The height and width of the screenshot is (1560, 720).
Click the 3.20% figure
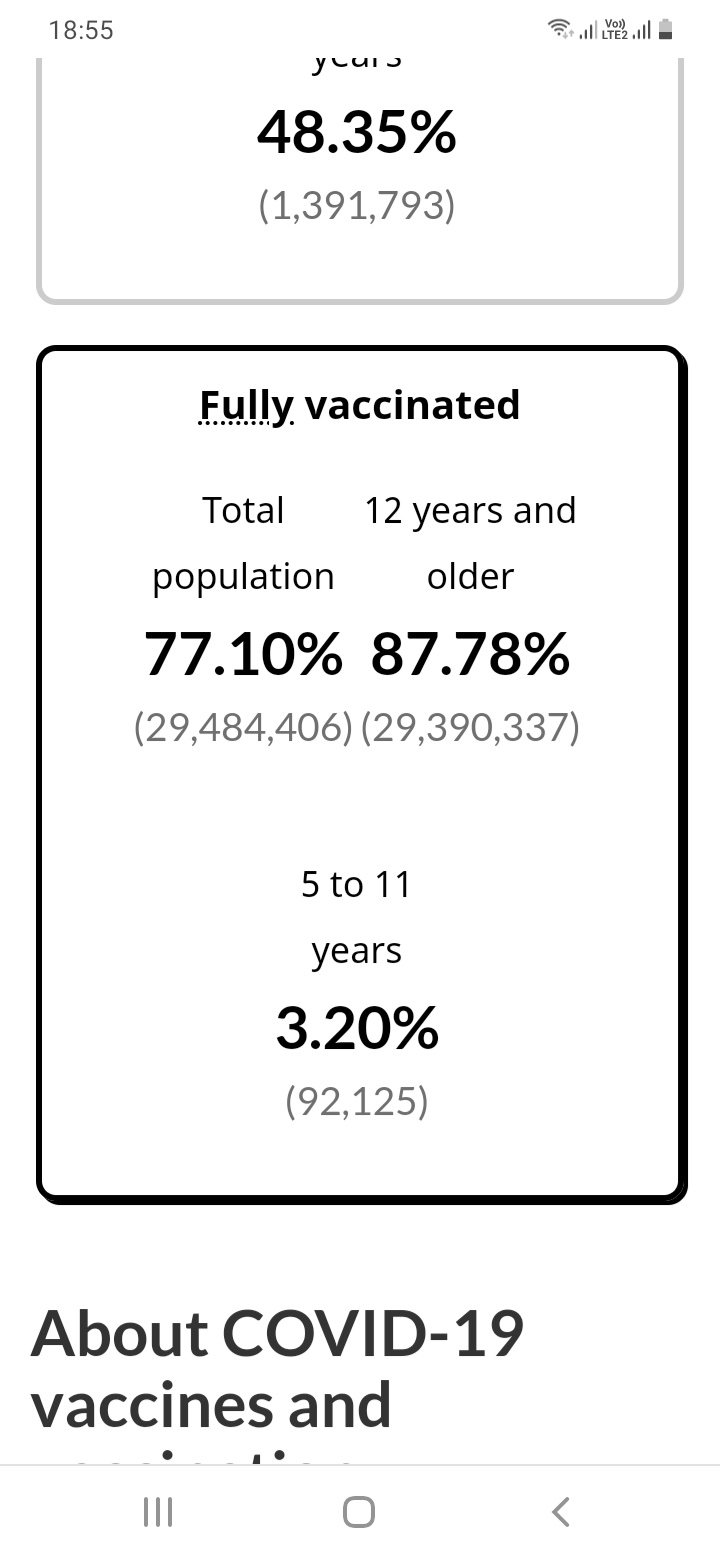[x=357, y=1028]
